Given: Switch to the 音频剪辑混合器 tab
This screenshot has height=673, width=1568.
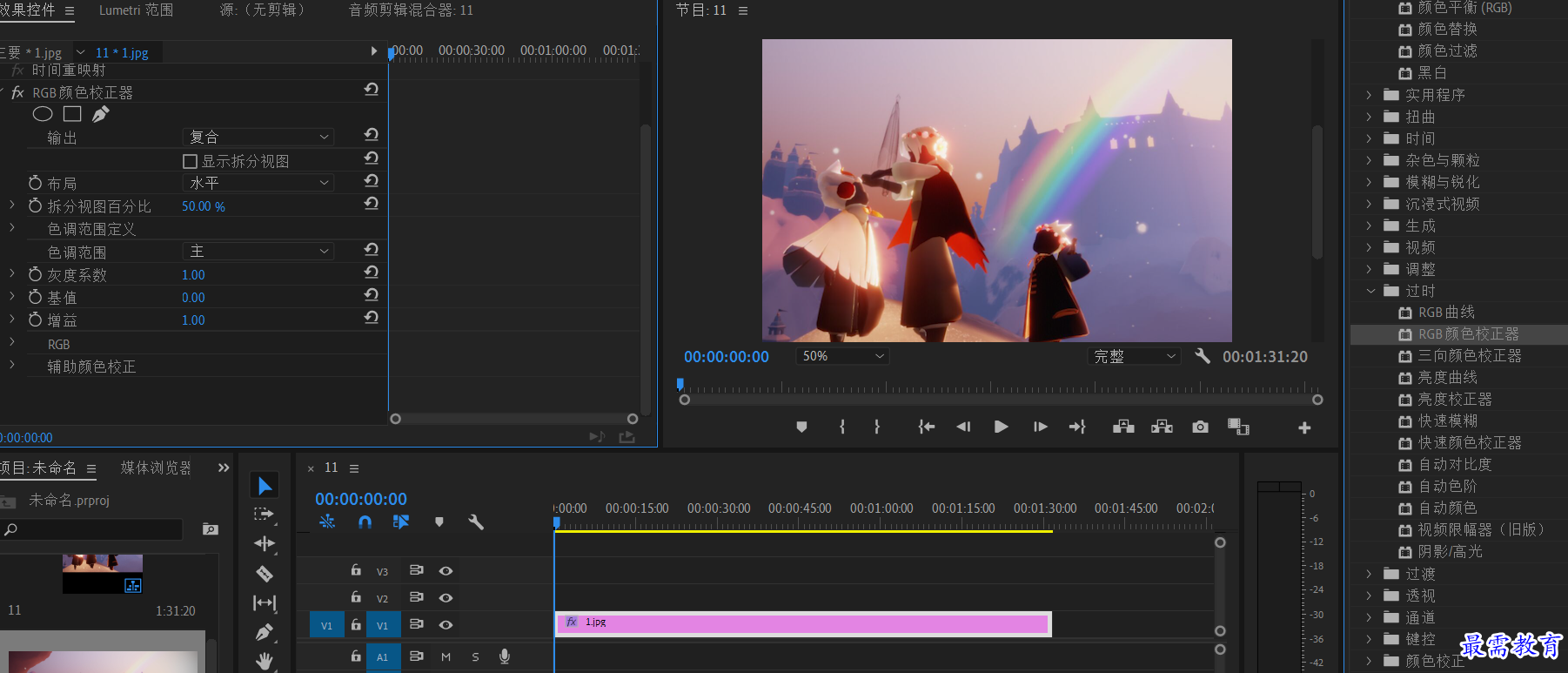Looking at the screenshot, I should pos(411,10).
